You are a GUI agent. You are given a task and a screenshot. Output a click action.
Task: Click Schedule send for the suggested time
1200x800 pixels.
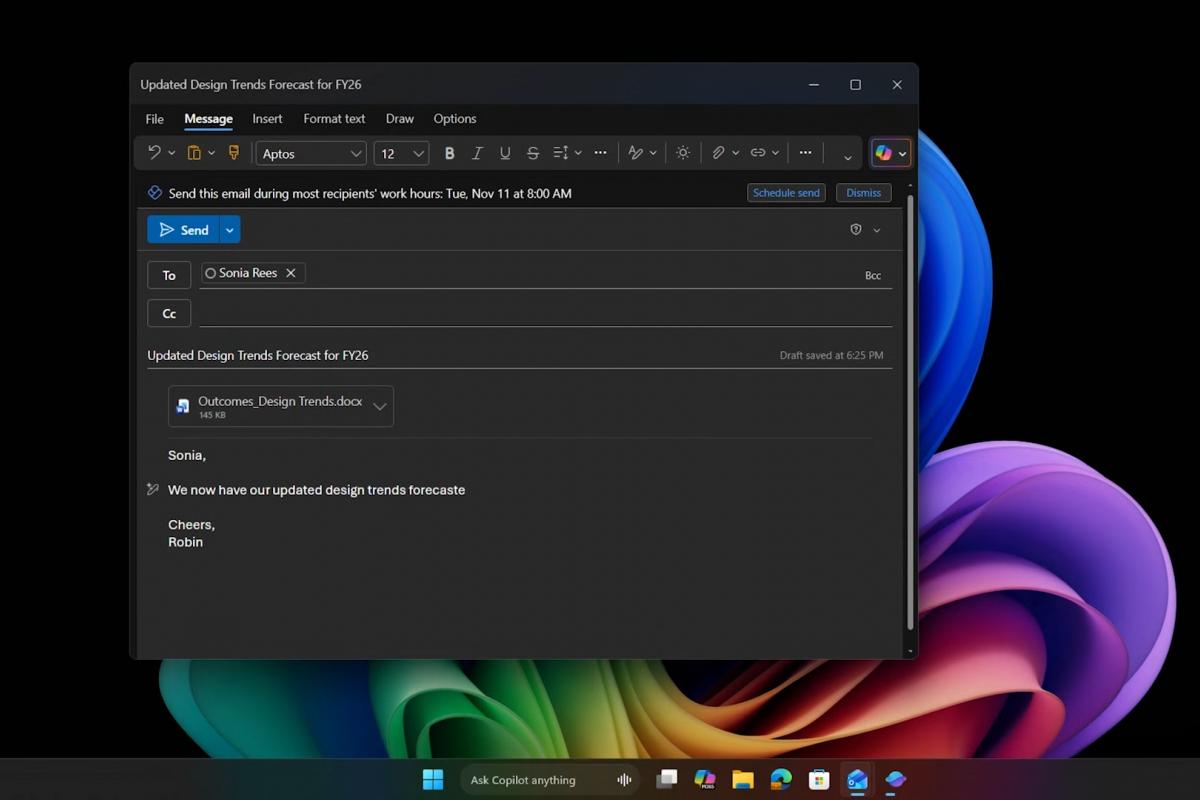click(786, 192)
